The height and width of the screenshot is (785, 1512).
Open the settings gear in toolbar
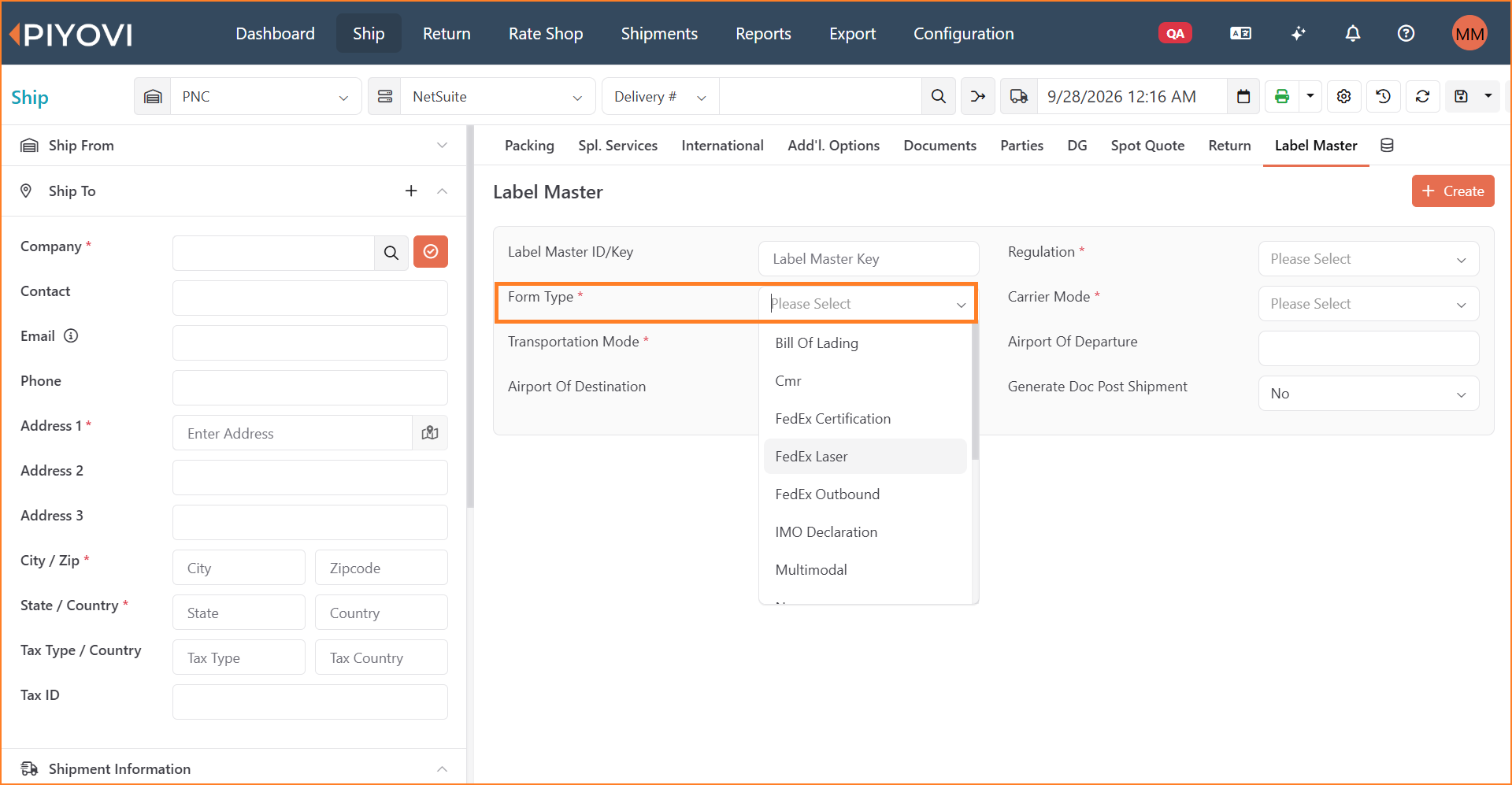coord(1344,96)
